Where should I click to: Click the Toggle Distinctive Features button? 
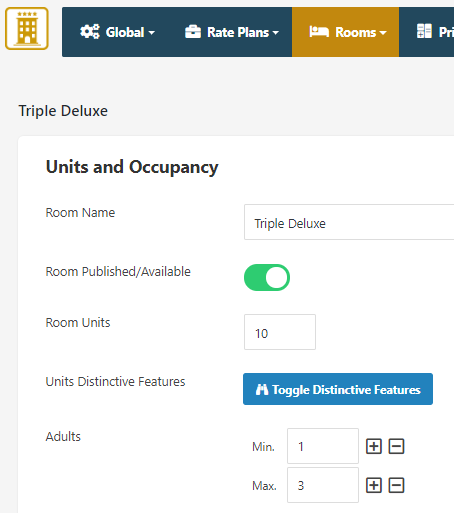pyautogui.click(x=338, y=389)
